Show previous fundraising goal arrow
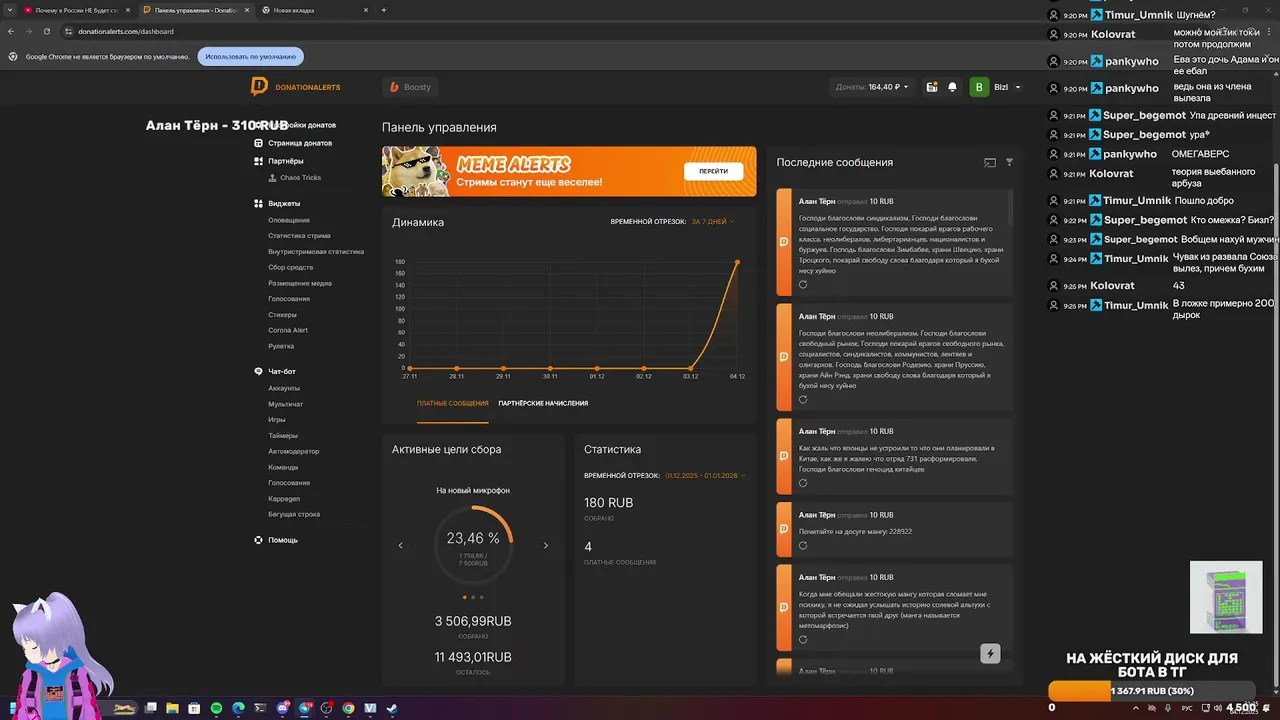 coord(400,546)
